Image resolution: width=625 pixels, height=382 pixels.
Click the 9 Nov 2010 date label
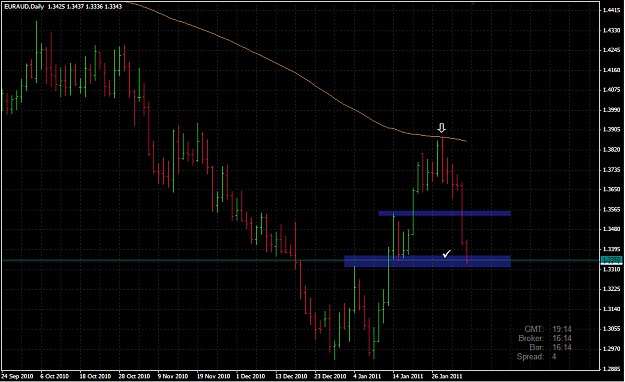point(173,376)
